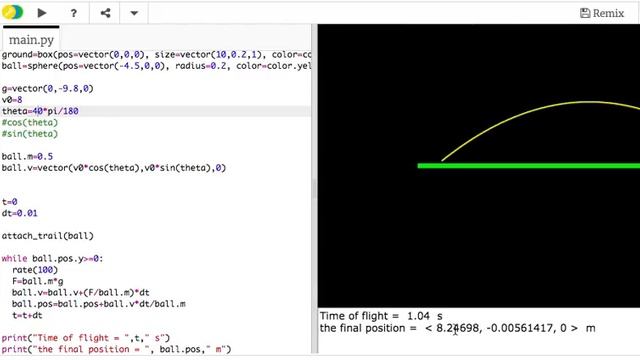The height and width of the screenshot is (360, 640).
Task: Click the line starting 'ground=box(pos=vector'
Action: [156, 55]
